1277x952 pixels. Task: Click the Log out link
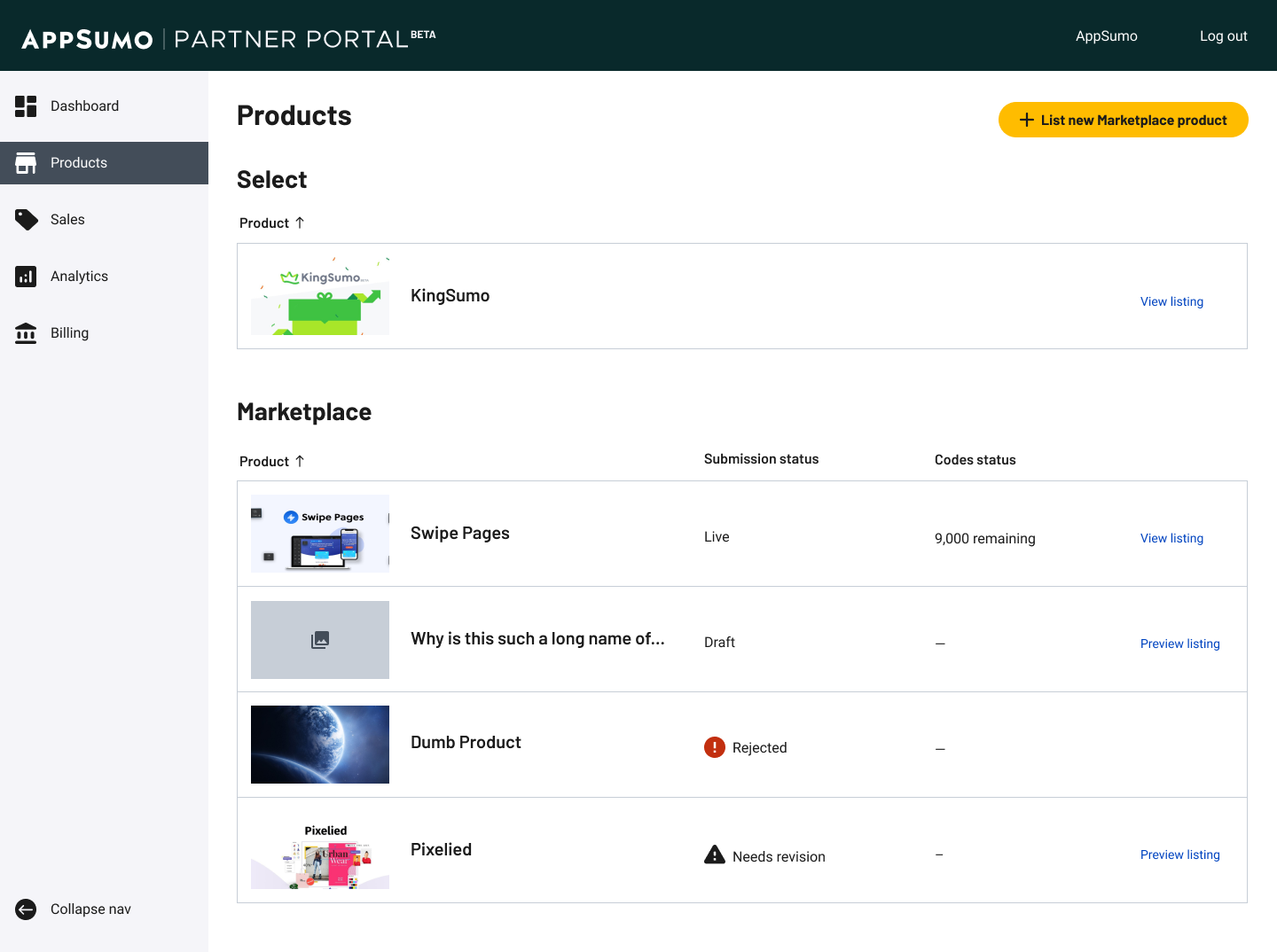point(1224,36)
